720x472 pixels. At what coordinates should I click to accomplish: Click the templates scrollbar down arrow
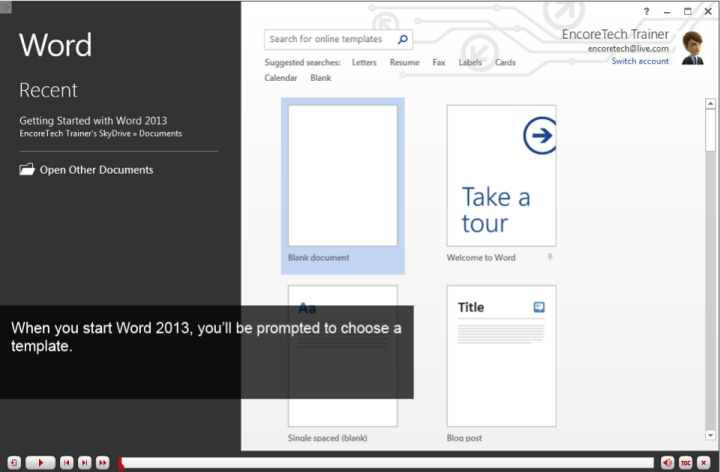[x=710, y=435]
